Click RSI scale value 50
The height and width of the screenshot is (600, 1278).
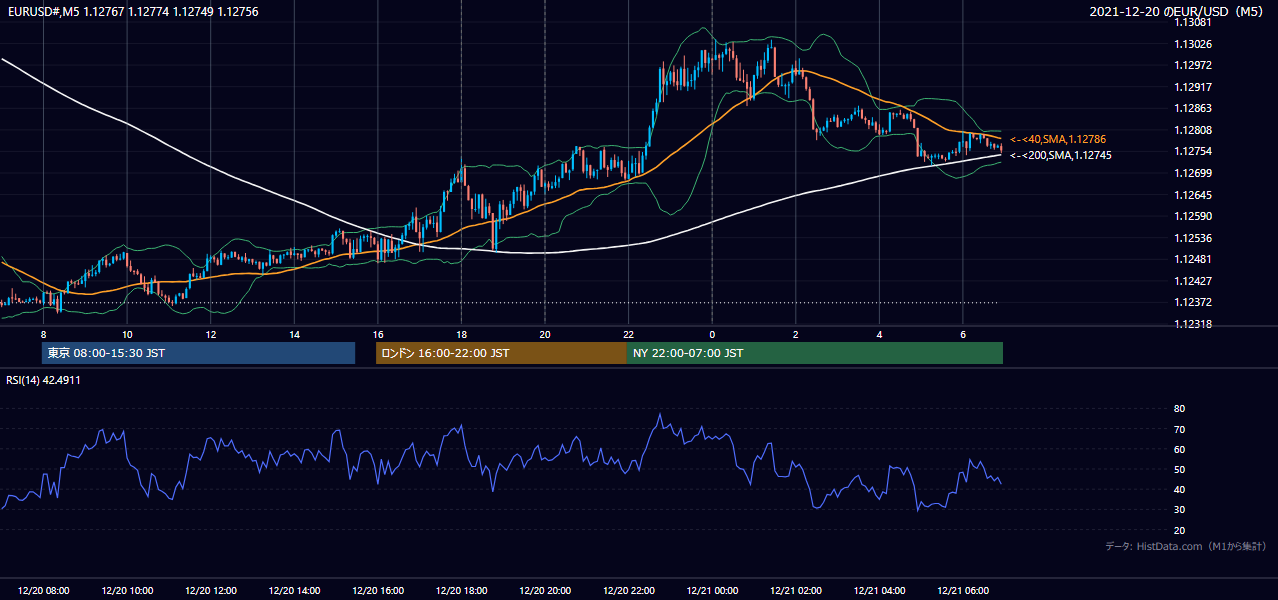[x=1180, y=469]
